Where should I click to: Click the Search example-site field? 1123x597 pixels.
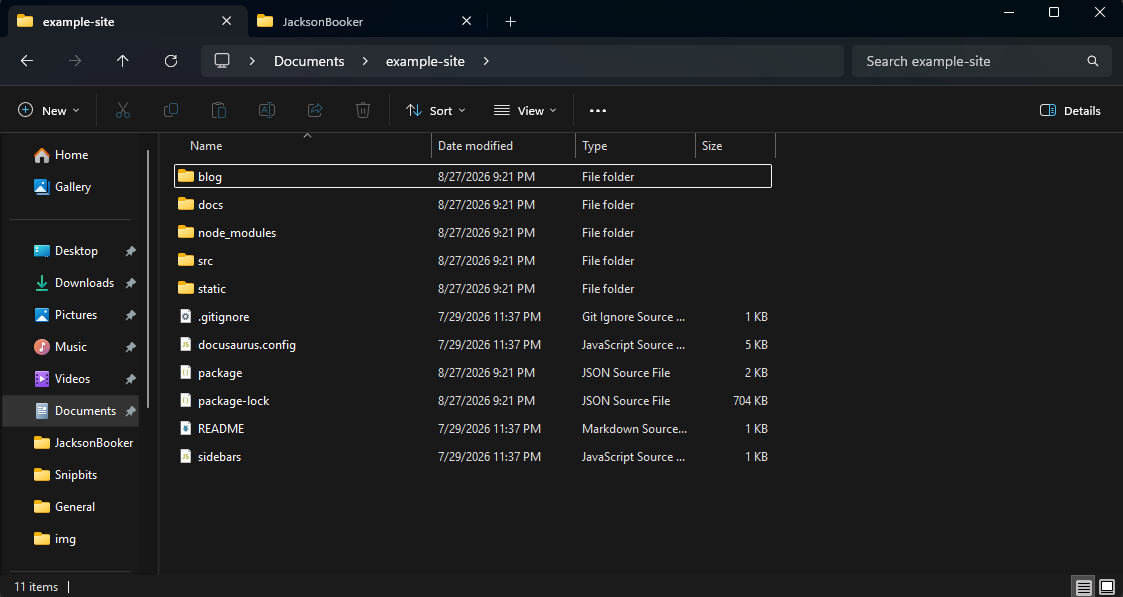click(x=983, y=61)
